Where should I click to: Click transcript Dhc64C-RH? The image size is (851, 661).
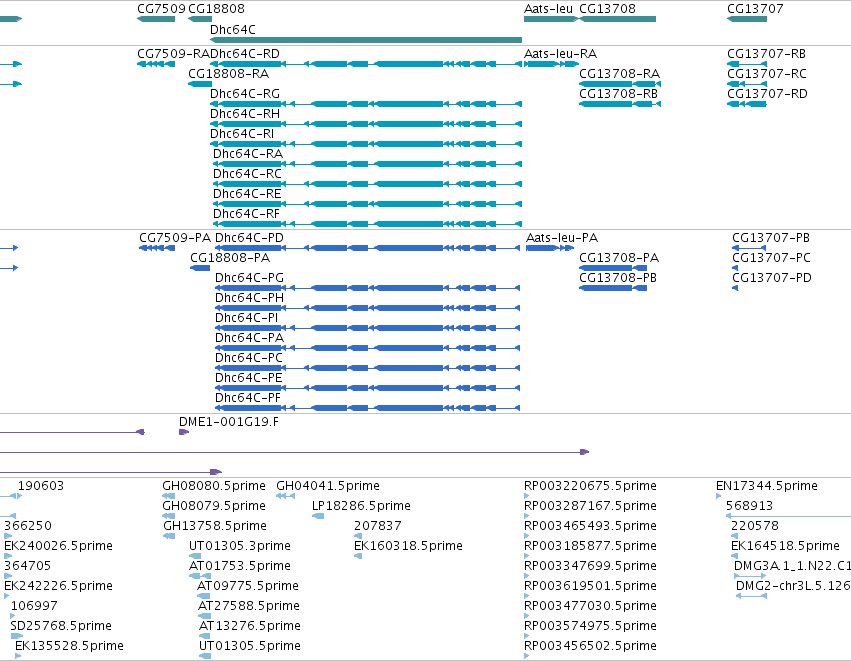coord(366,124)
